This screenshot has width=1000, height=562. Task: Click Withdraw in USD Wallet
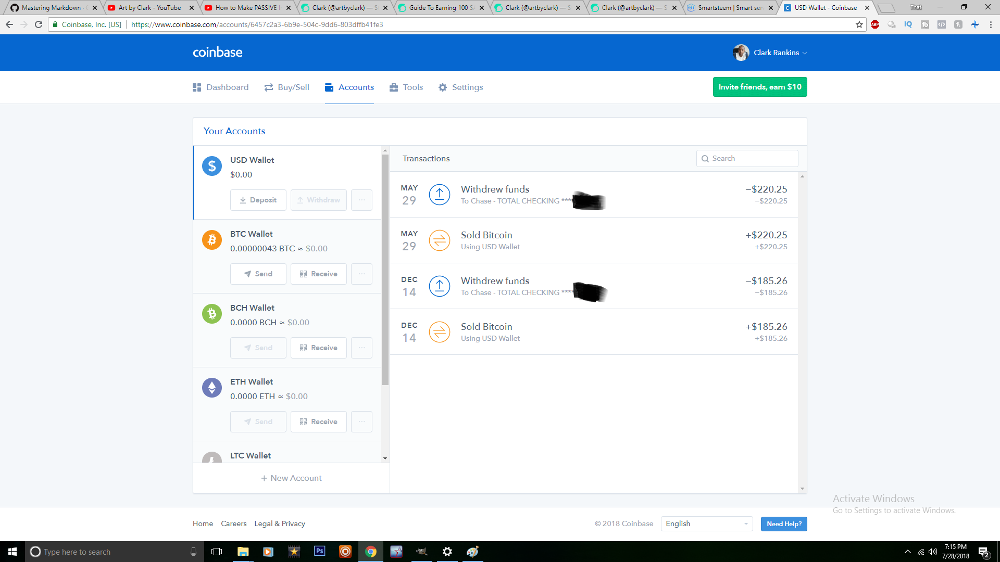point(318,200)
